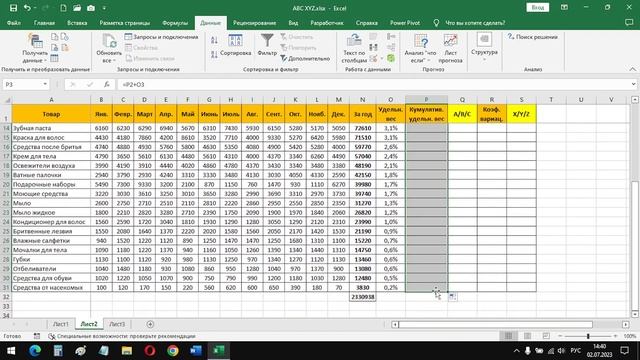Open the Formulas tab (Формулы)
Viewport: 640px width, 360px height.
click(175, 23)
